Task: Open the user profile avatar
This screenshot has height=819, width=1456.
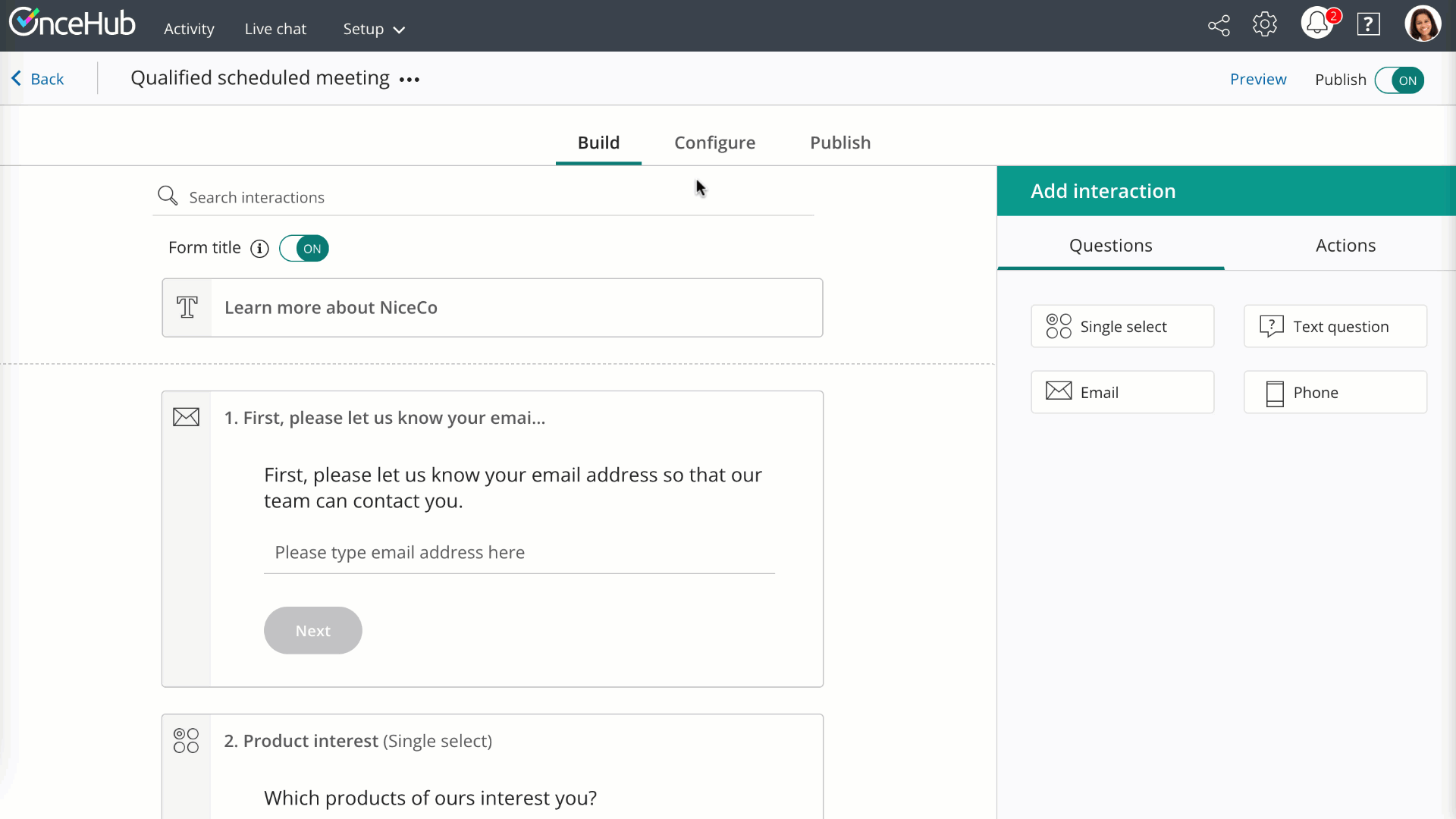Action: pos(1422,25)
